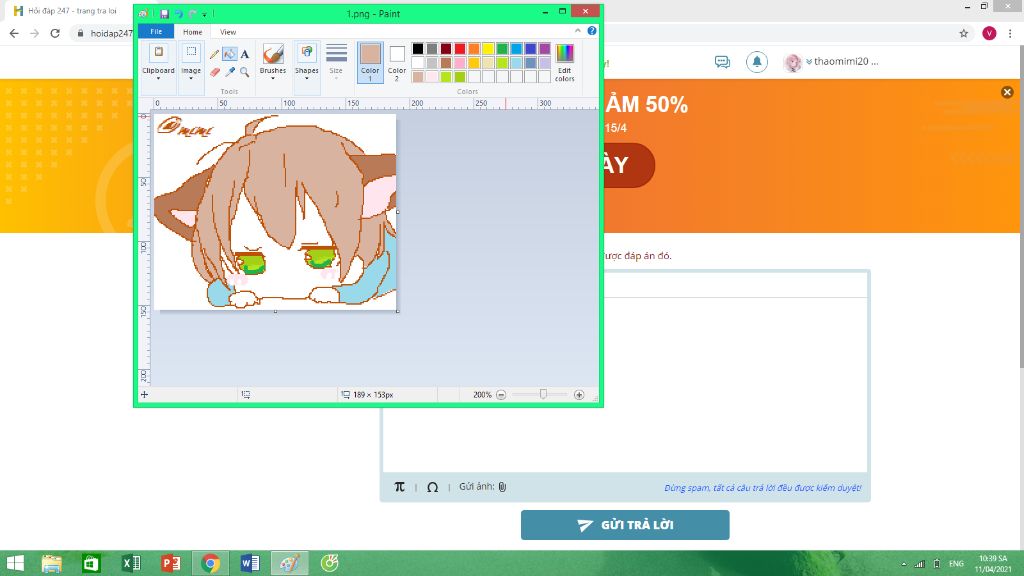
Task: Click the Paint zoom slider handle
Action: click(543, 394)
